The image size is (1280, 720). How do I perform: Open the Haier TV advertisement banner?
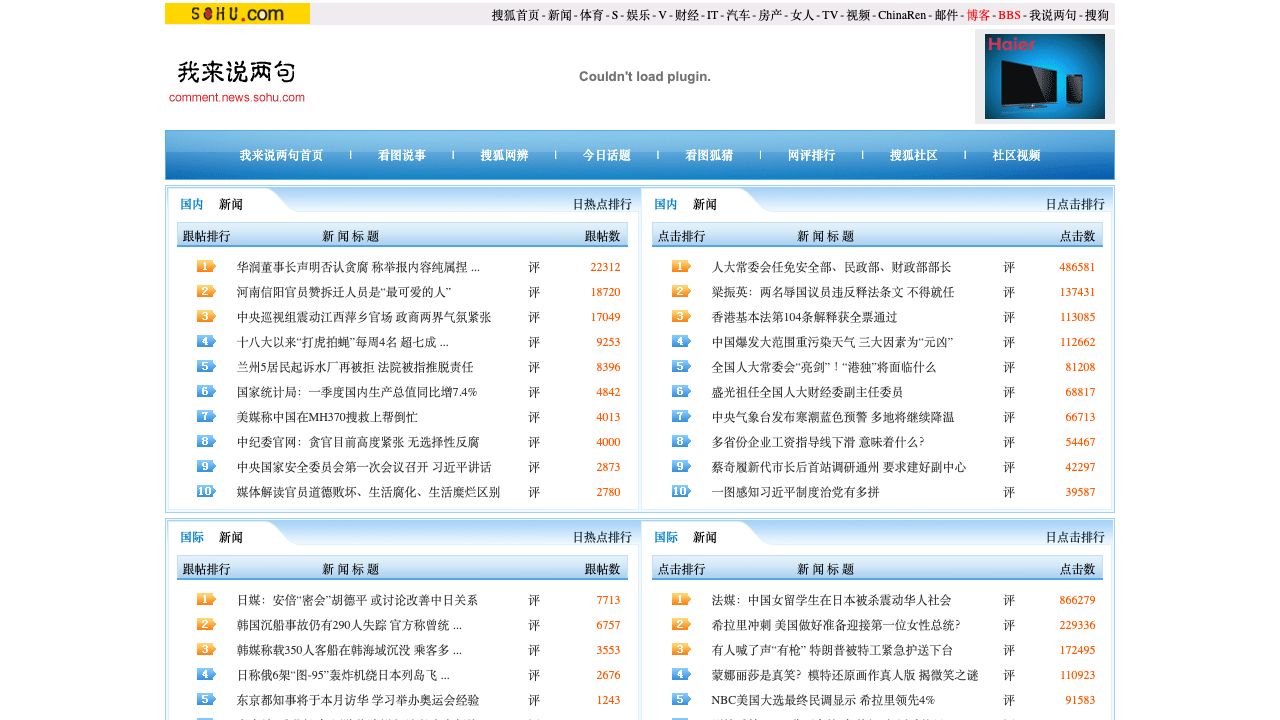pos(1044,76)
